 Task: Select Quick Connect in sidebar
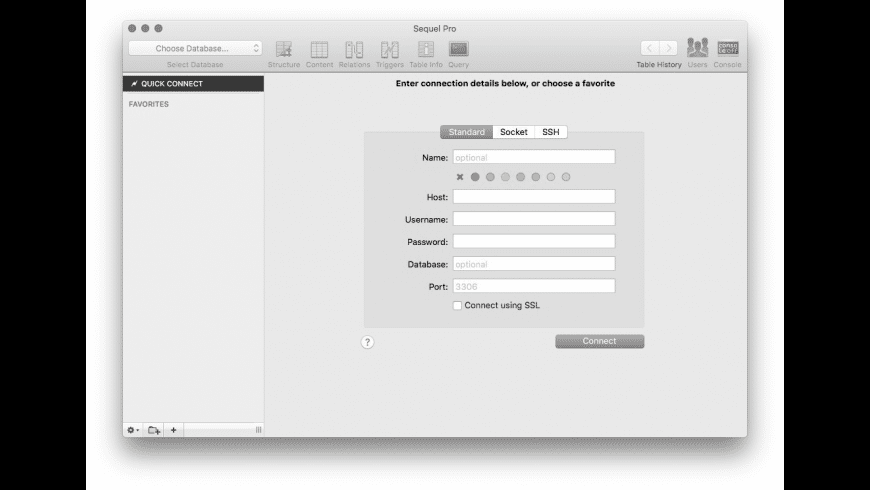tap(193, 84)
